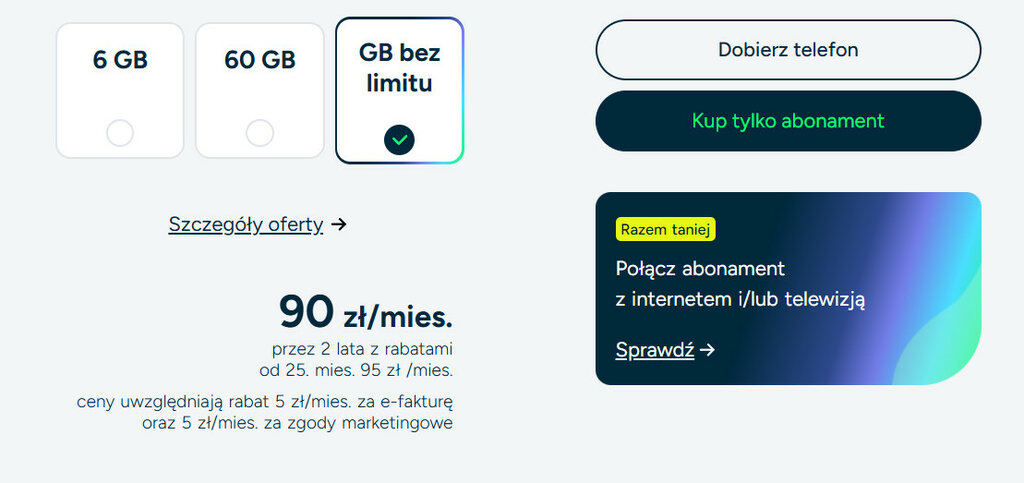Click the 90 zł/mies. price

[x=365, y=312]
